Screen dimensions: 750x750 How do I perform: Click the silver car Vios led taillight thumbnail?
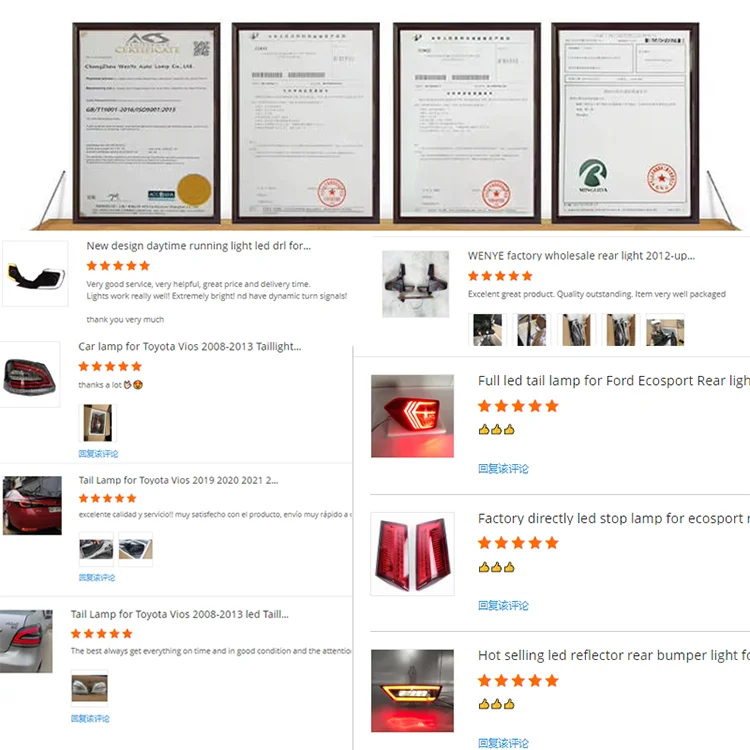click(x=26, y=641)
